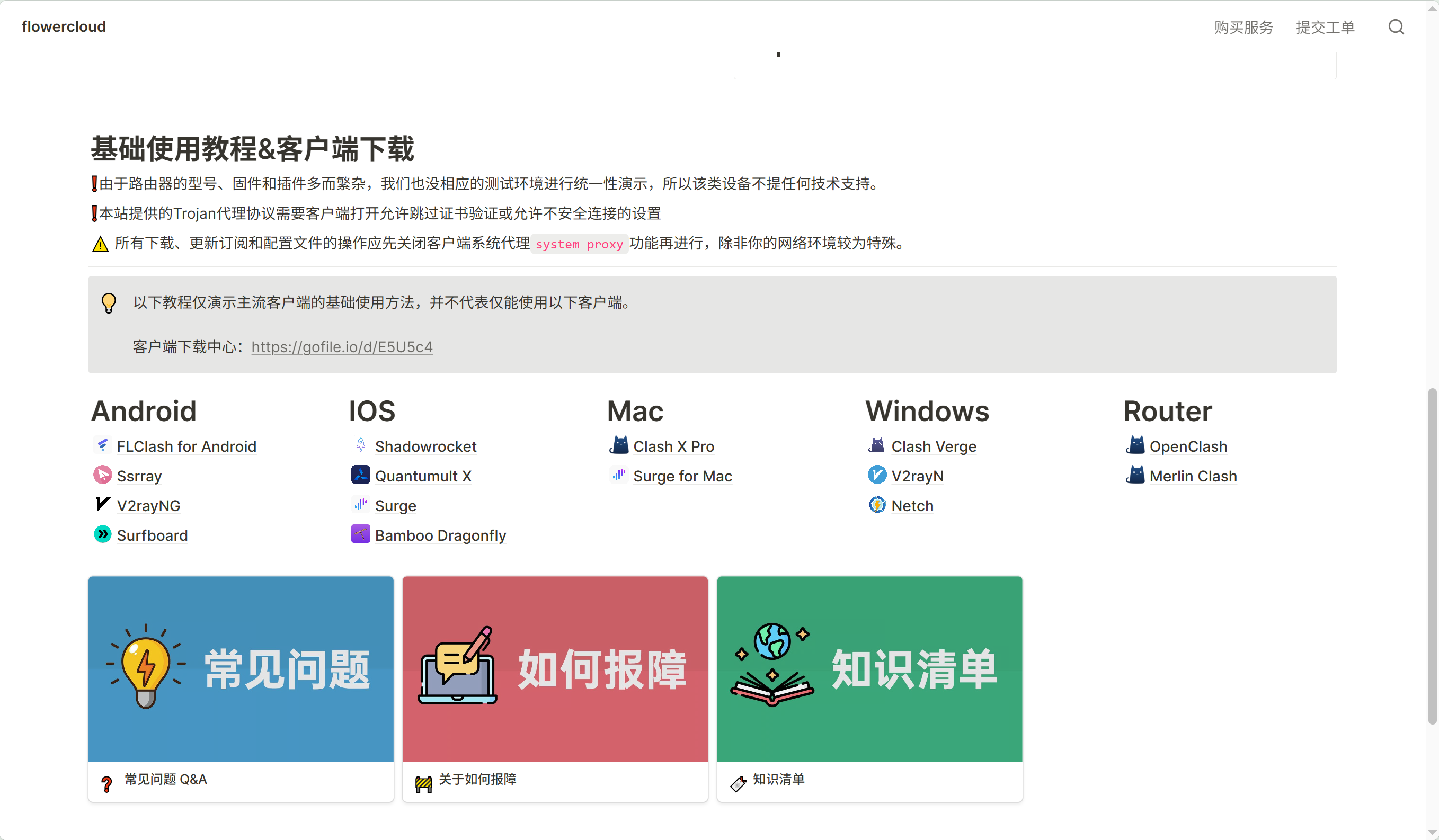Image resolution: width=1439 pixels, height=840 pixels.
Task: Click the OpenClash cat icon
Action: tap(1135, 445)
